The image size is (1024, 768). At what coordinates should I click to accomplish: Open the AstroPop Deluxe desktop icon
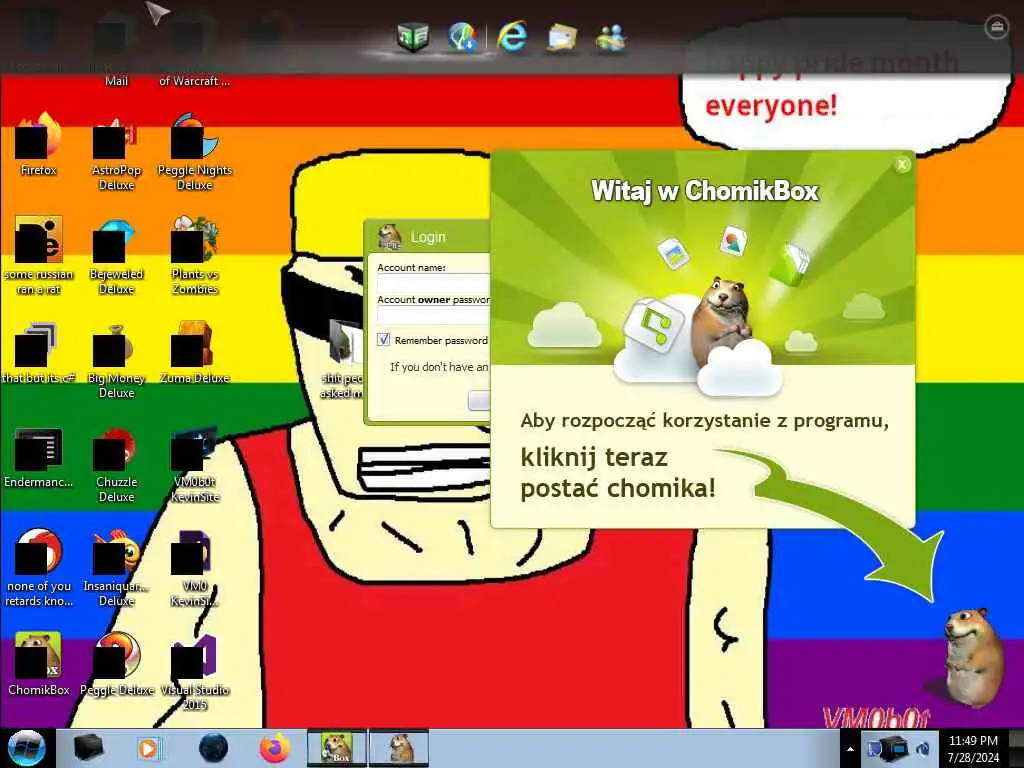click(116, 152)
